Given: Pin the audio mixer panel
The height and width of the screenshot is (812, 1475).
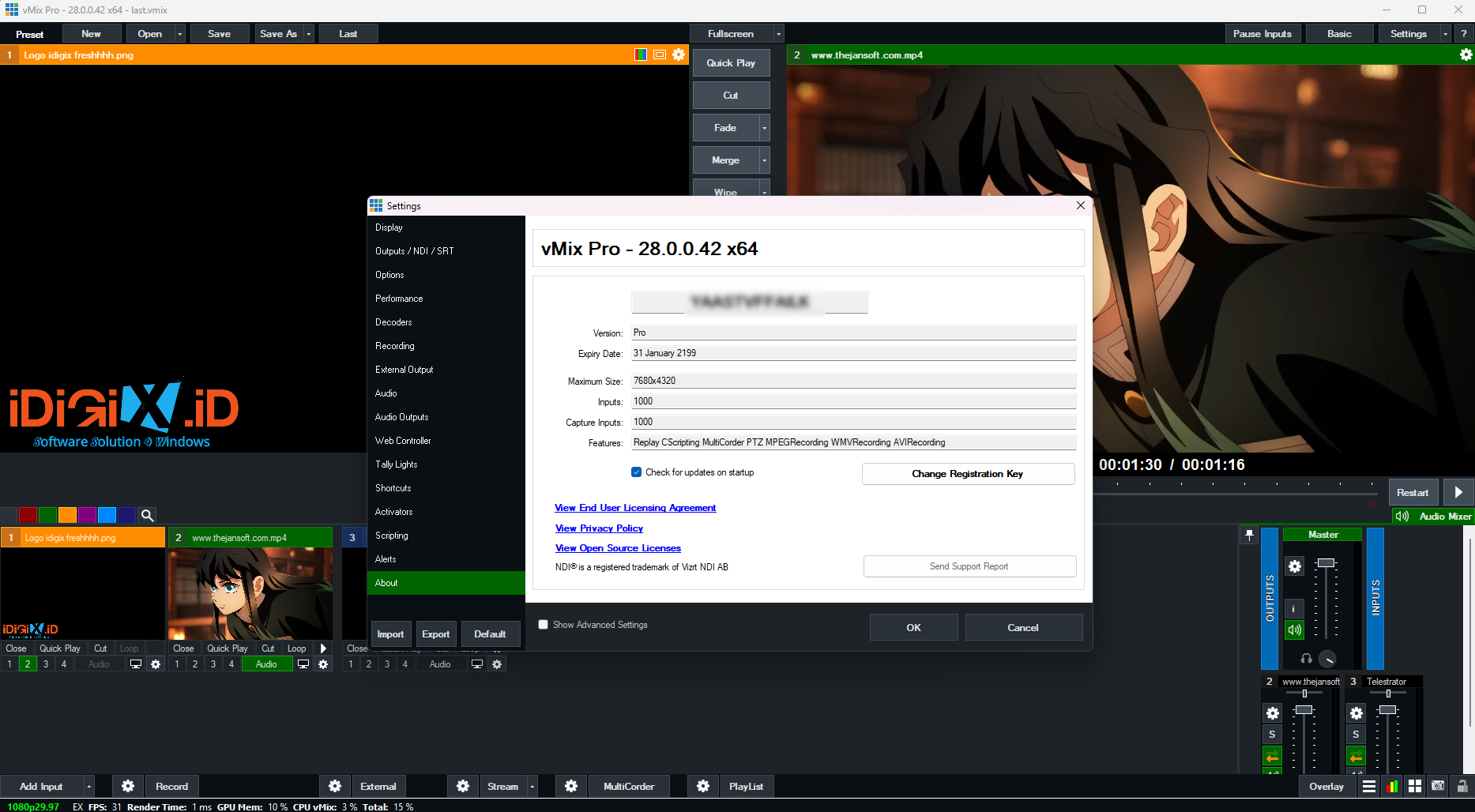Looking at the screenshot, I should [1249, 536].
